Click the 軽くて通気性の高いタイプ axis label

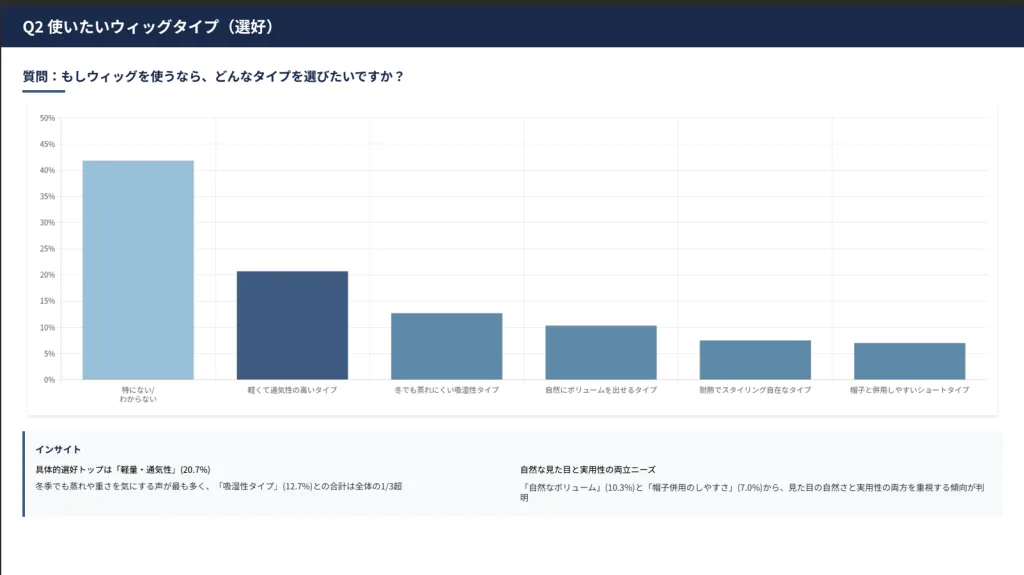coord(292,390)
